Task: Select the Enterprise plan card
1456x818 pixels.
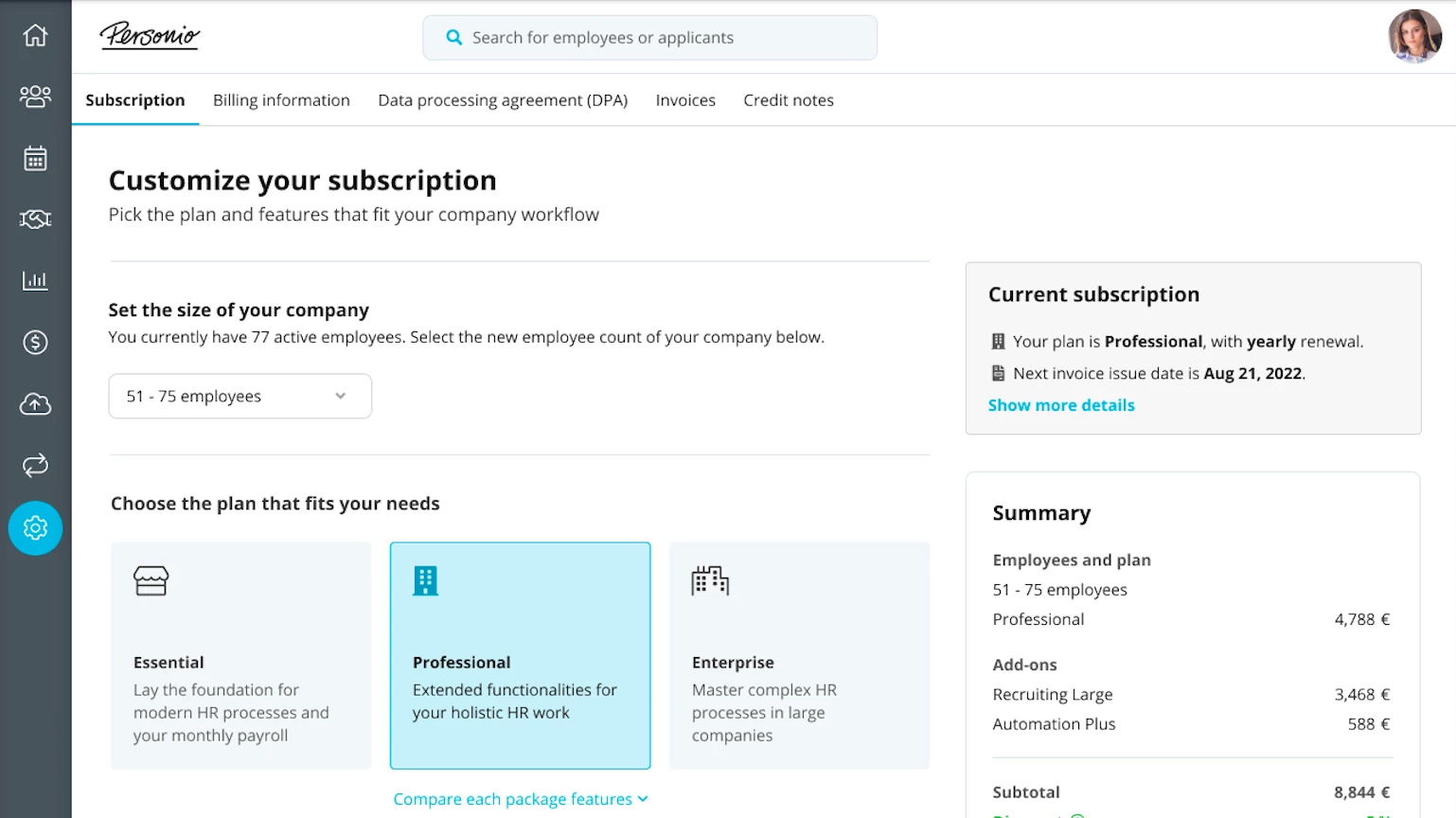Action: [799, 655]
